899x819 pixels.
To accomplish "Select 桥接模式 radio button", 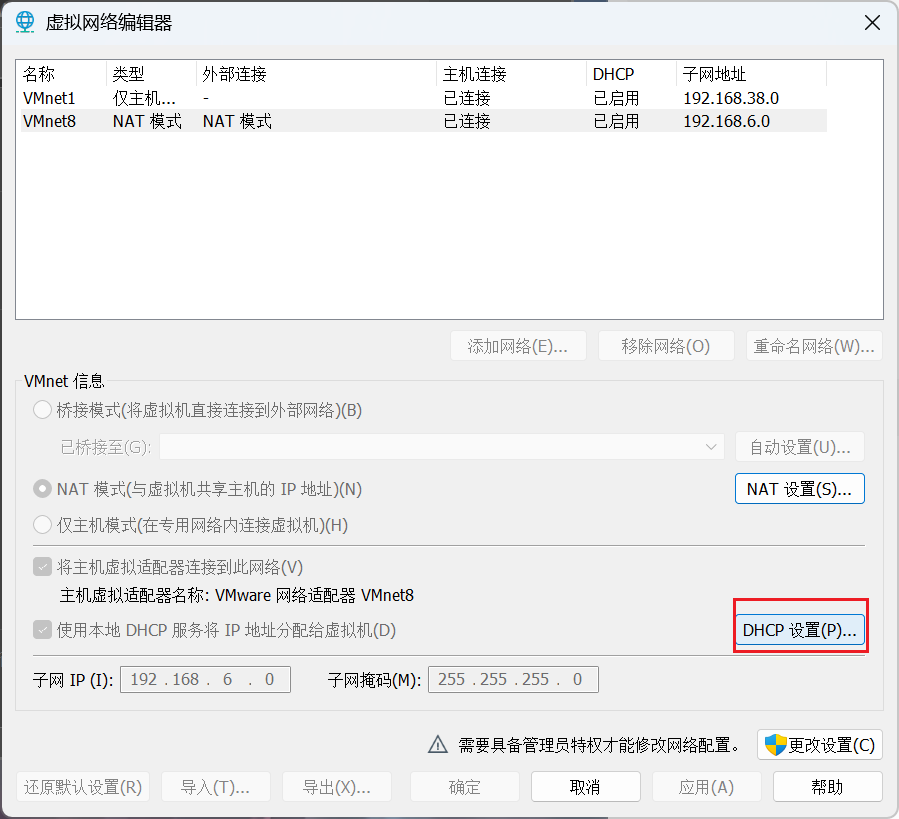I will click(x=42, y=410).
